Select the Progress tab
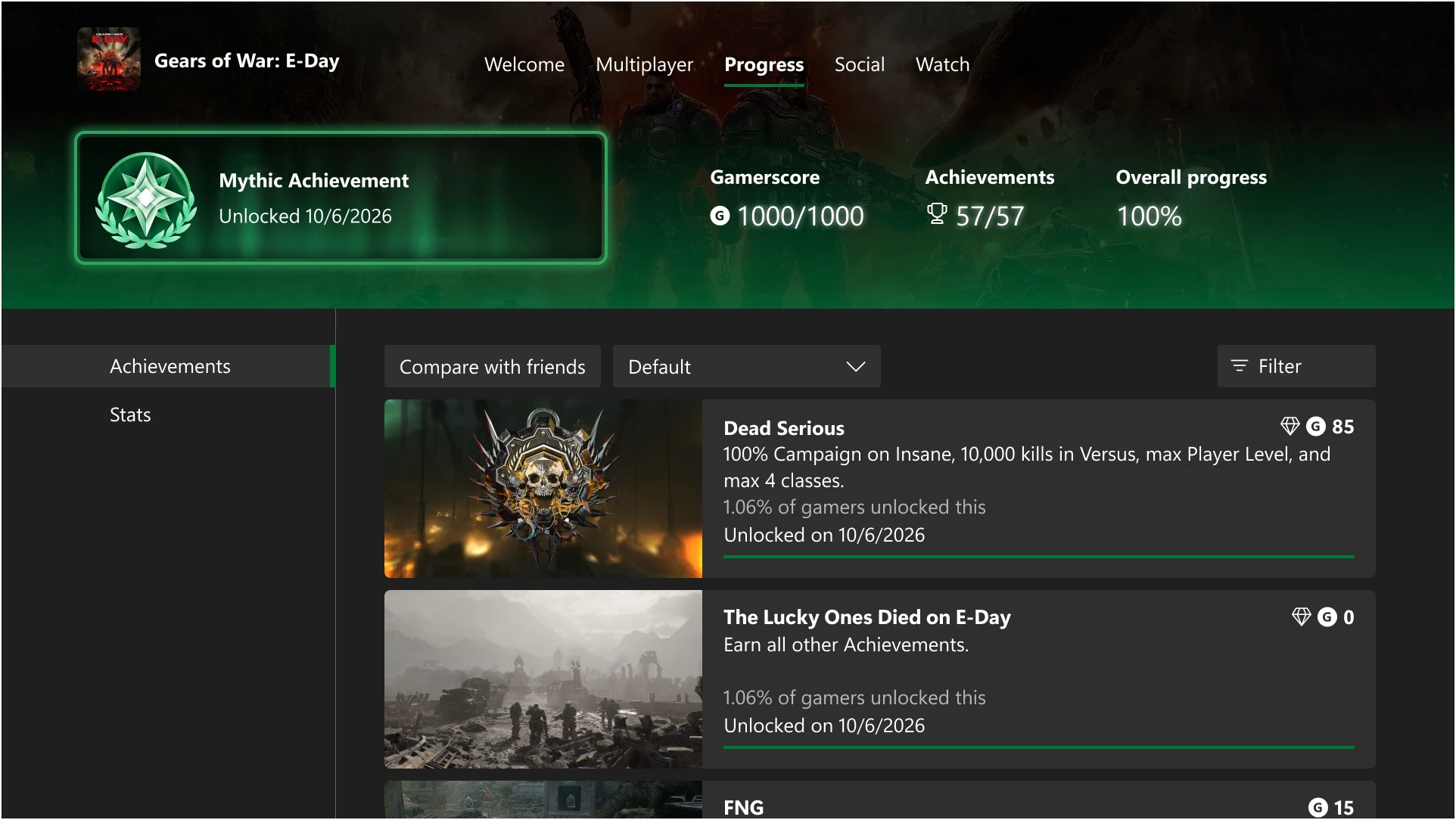Viewport: 1456px width, 820px height. (764, 65)
